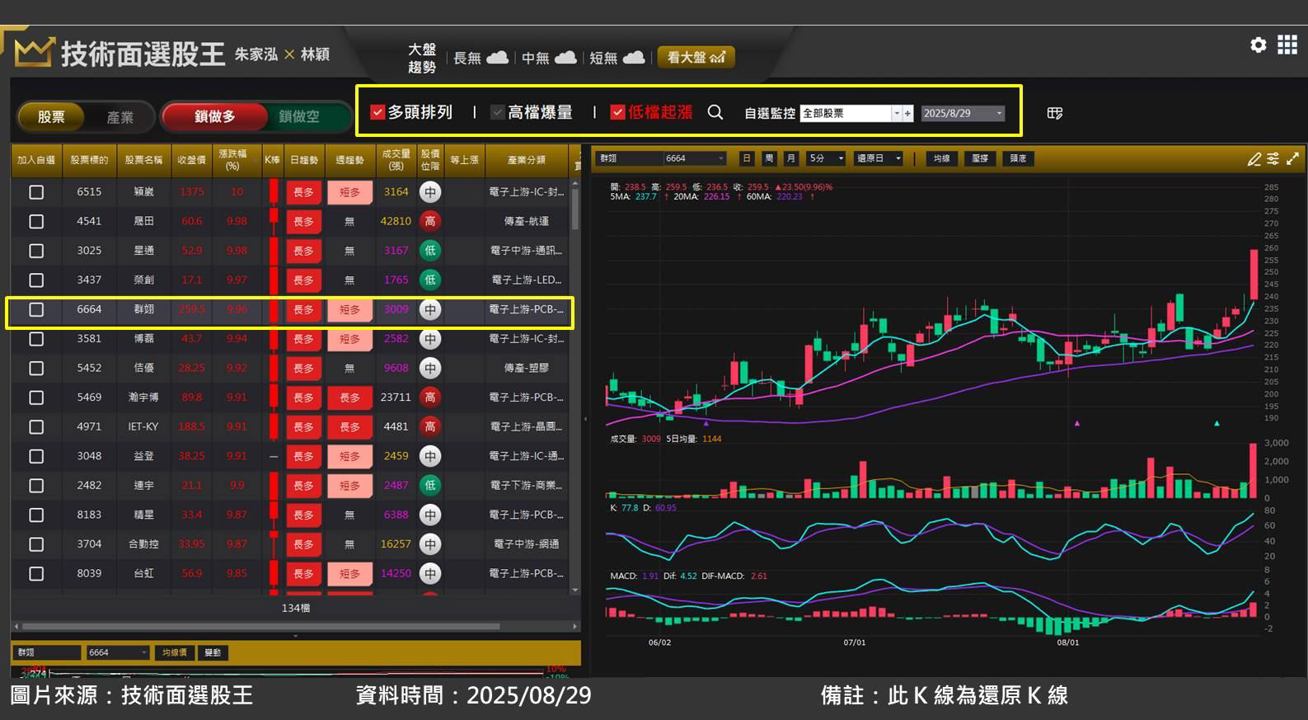Select the chart drawing pencil tool
The image size is (1308, 720).
click(1254, 159)
